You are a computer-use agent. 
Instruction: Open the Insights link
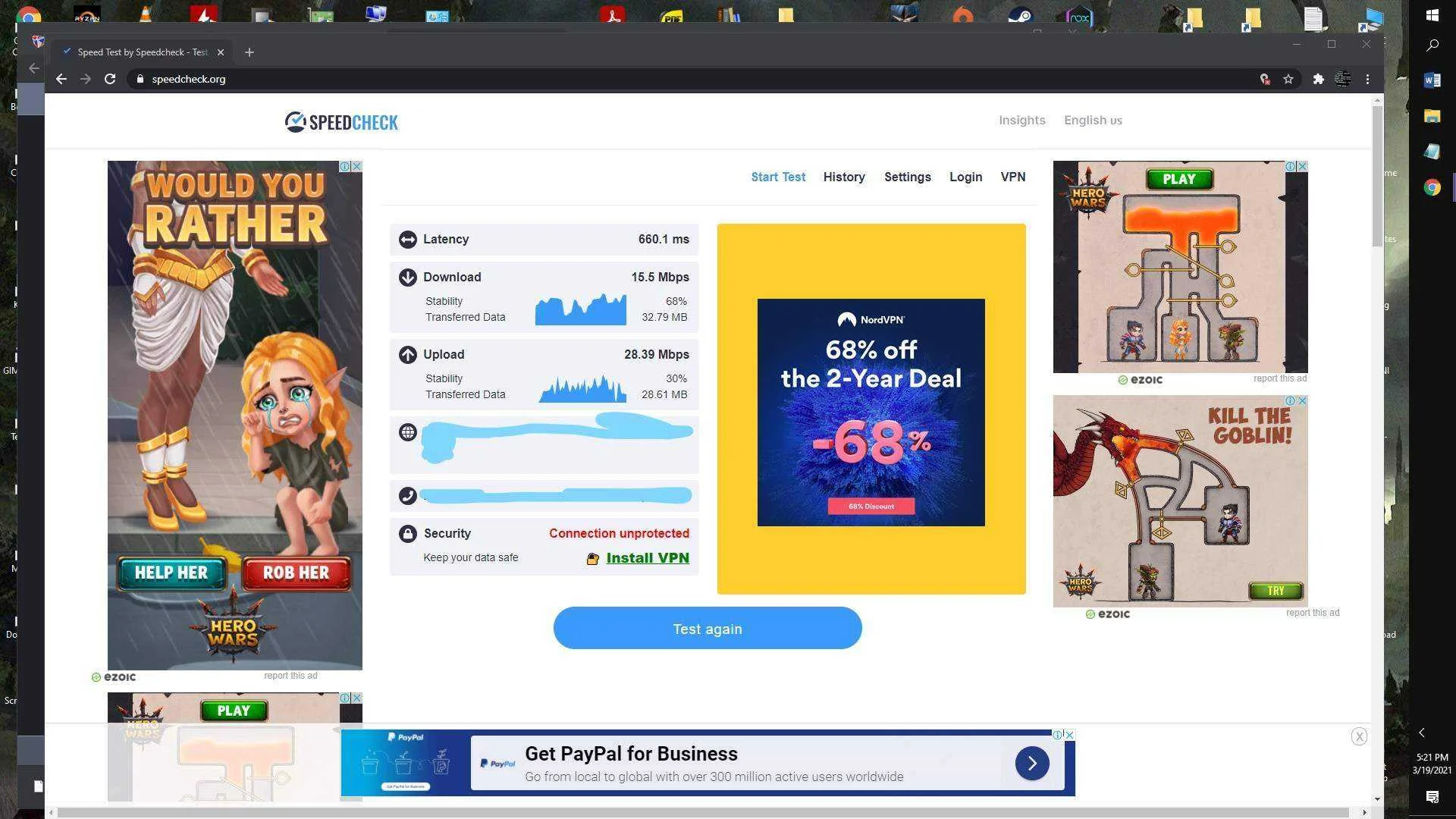click(x=1022, y=121)
